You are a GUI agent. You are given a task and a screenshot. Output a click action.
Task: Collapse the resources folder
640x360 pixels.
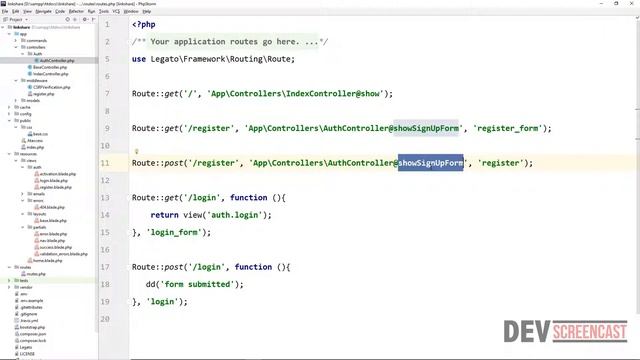tap(9, 154)
